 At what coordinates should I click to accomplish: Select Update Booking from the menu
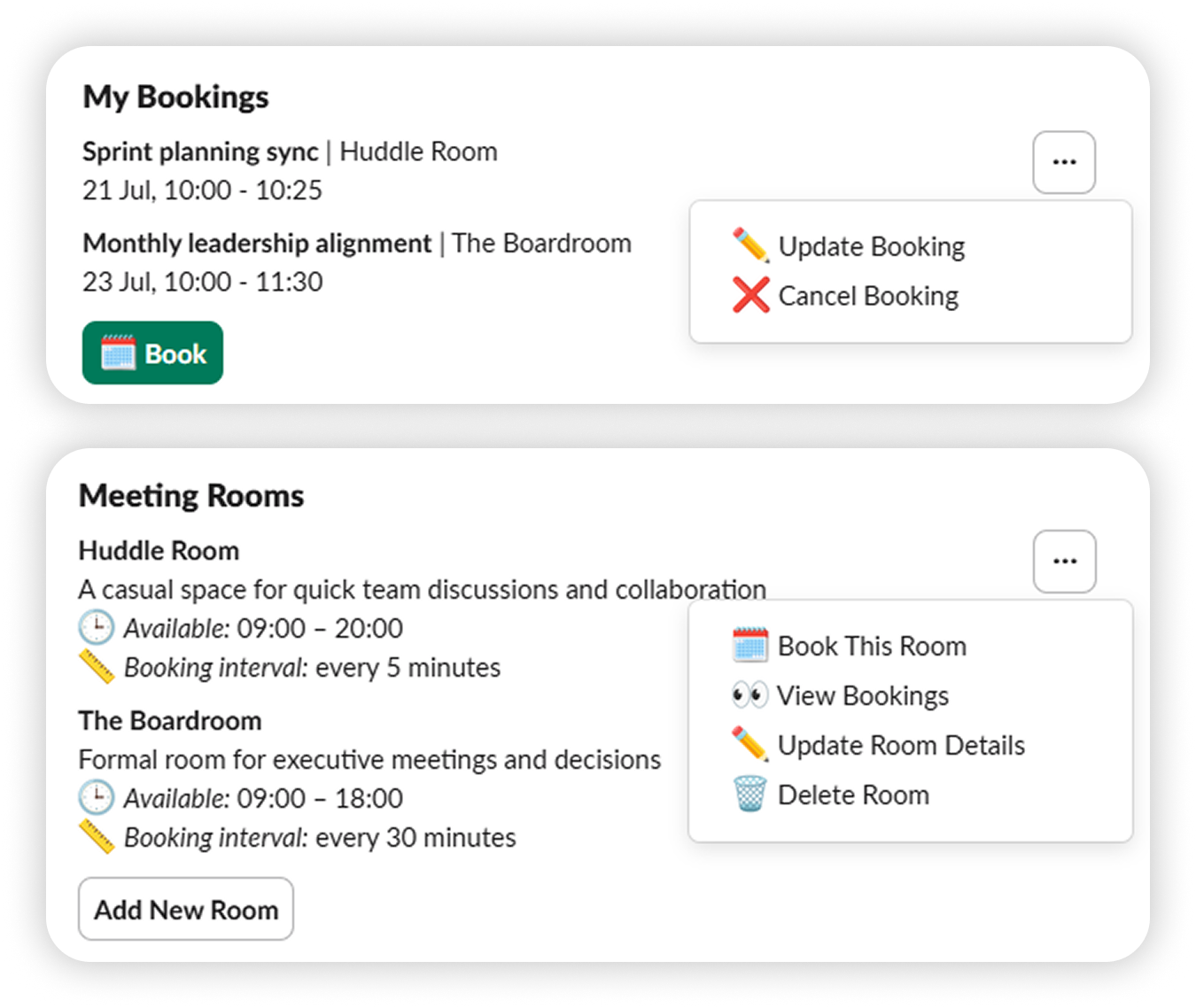coord(872,246)
